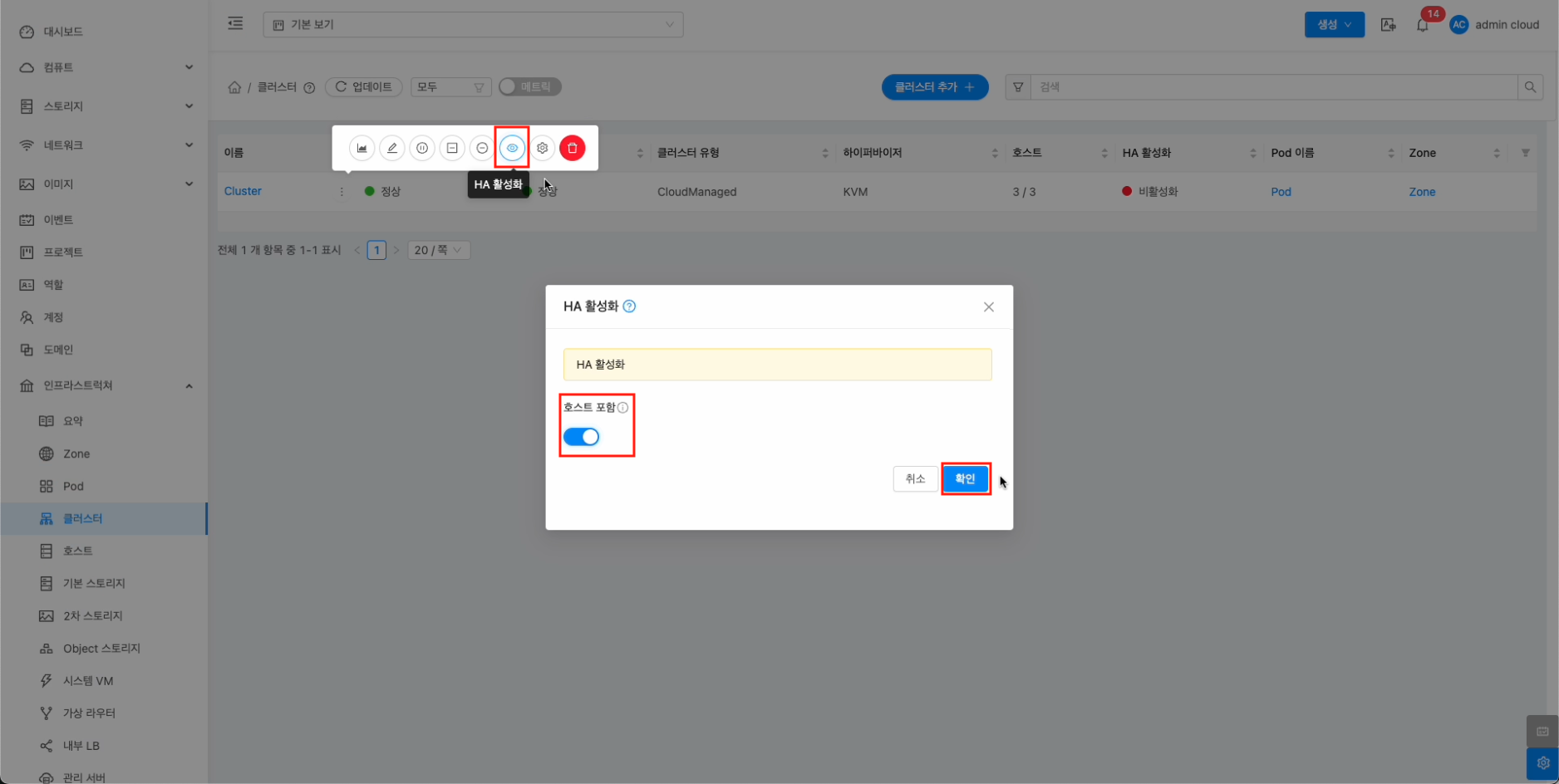Image resolution: width=1559 pixels, height=784 pixels.
Task: Close the HA 활성화 dialog
Action: coord(989,307)
